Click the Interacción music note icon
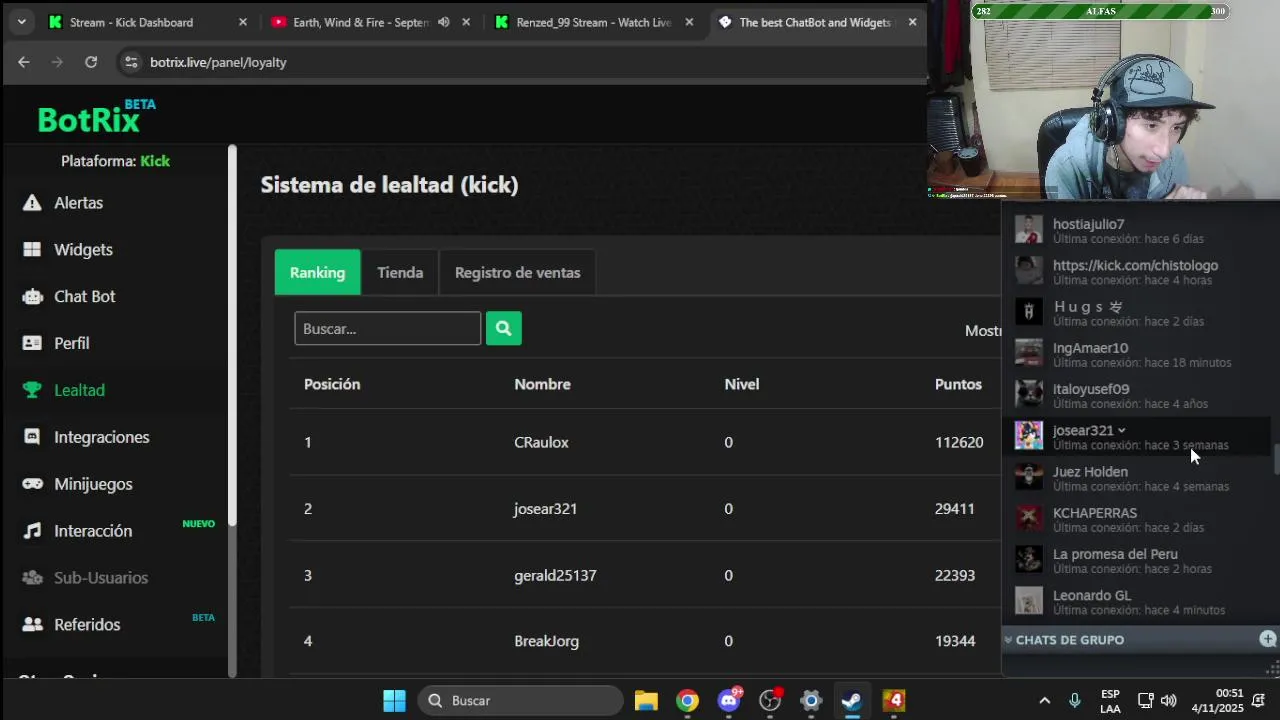Image resolution: width=1280 pixels, height=720 pixels. coord(32,531)
